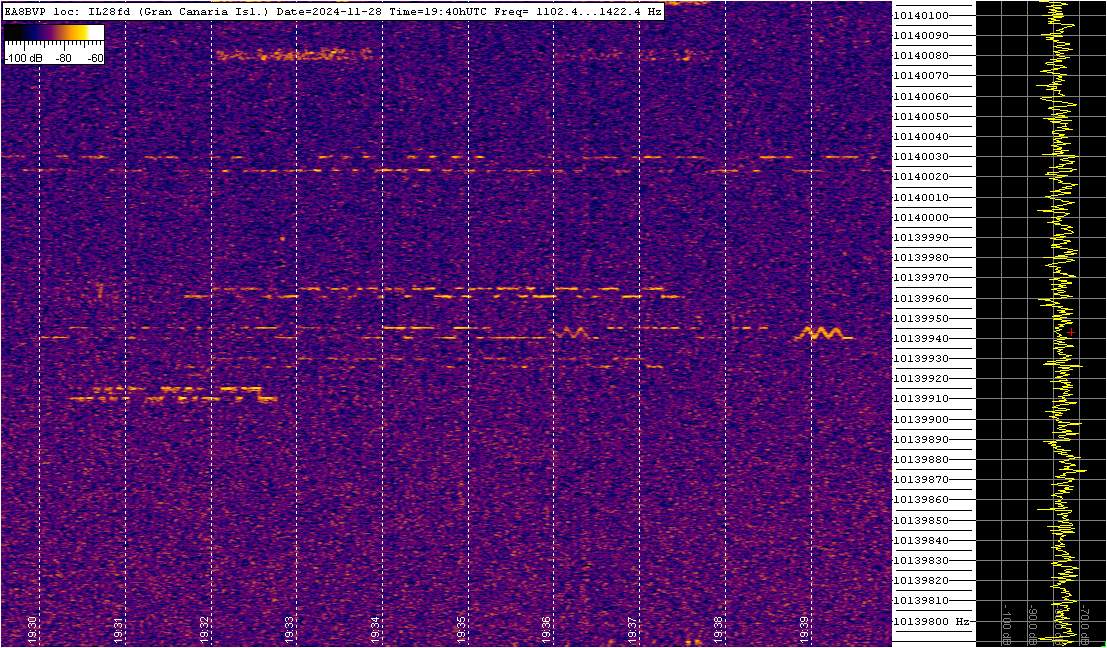Screen dimensions: 1107x648
Task: Click the color scale legend gradient bar
Action: point(55,32)
